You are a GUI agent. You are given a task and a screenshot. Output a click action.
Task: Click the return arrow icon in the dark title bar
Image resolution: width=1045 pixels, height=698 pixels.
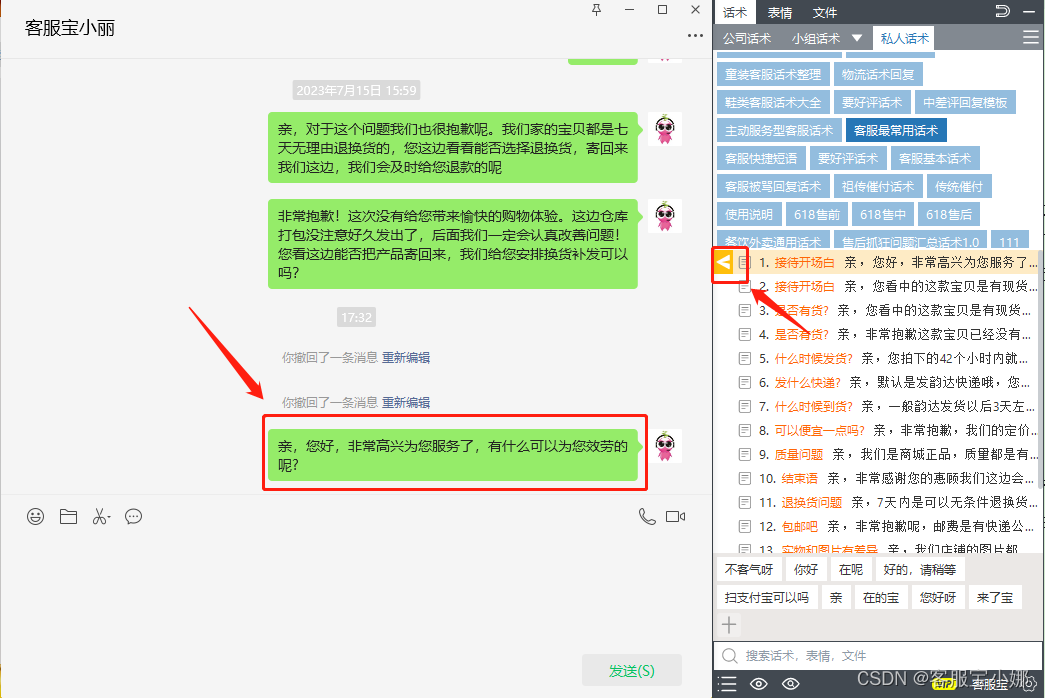click(x=1002, y=11)
